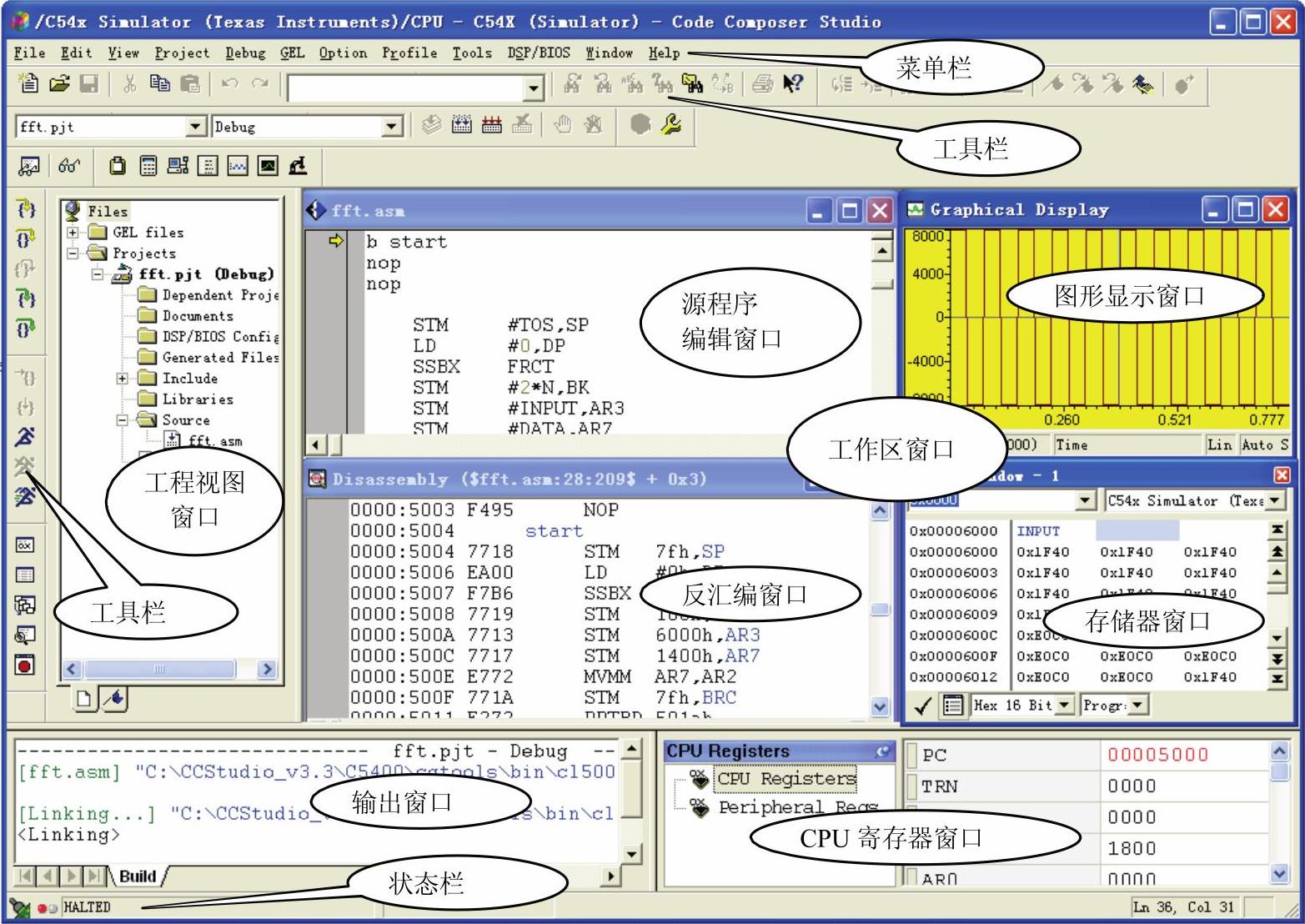Expand the Include folder
The height and width of the screenshot is (924, 1305).
tap(123, 378)
